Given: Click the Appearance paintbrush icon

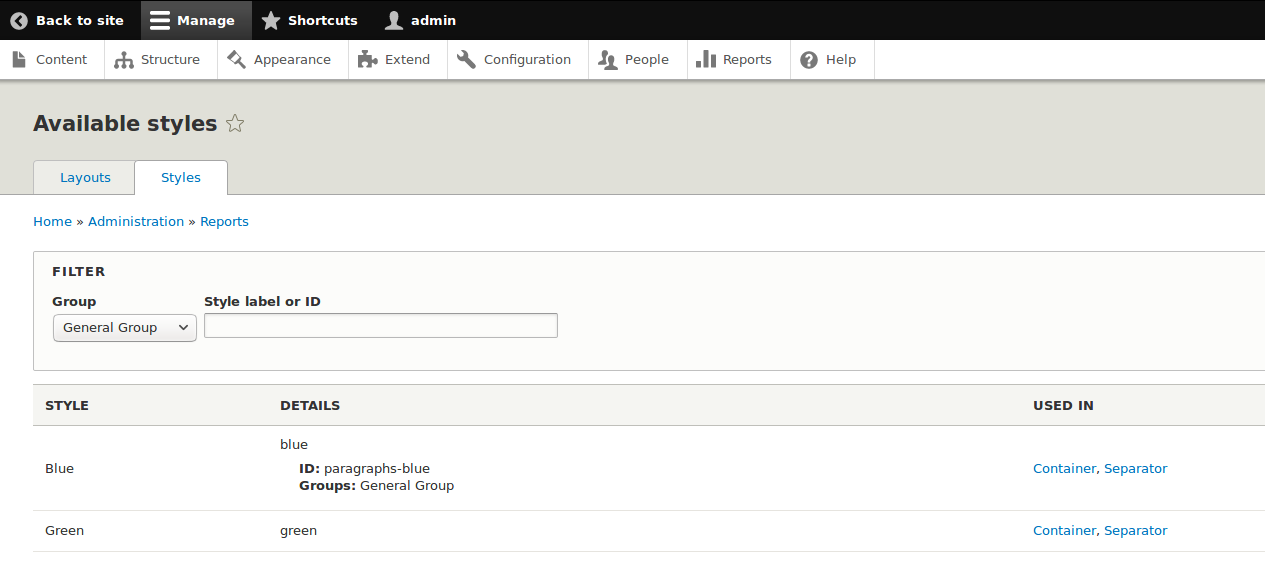Looking at the screenshot, I should 237,59.
